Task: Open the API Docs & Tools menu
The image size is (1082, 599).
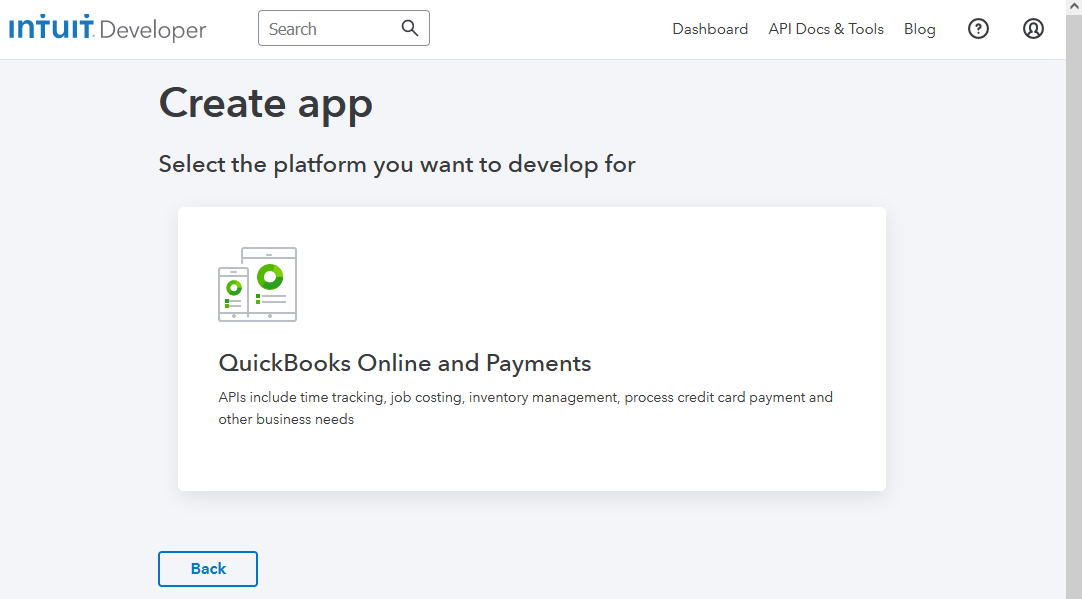Action: (x=826, y=29)
